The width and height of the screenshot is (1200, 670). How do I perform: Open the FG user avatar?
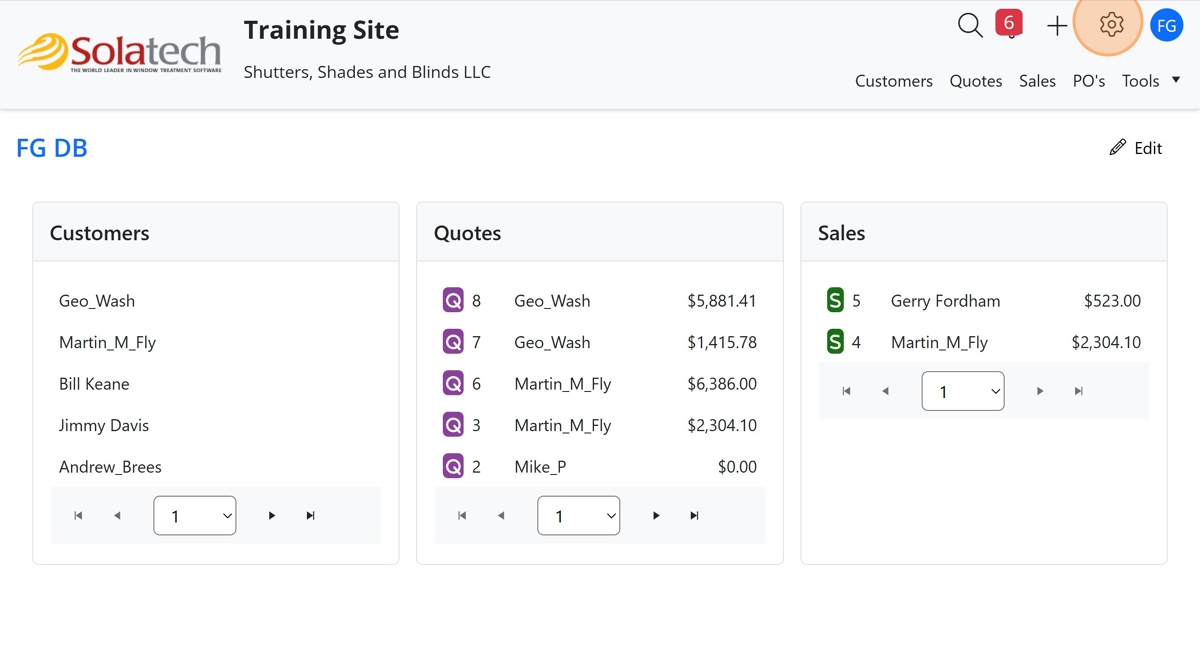[1166, 26]
